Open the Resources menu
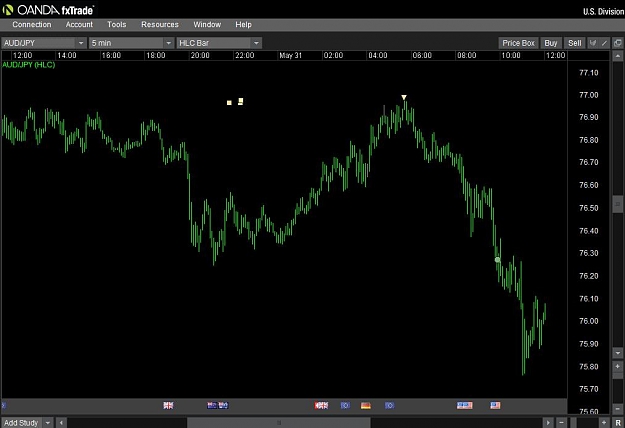The width and height of the screenshot is (625, 428). coord(160,25)
